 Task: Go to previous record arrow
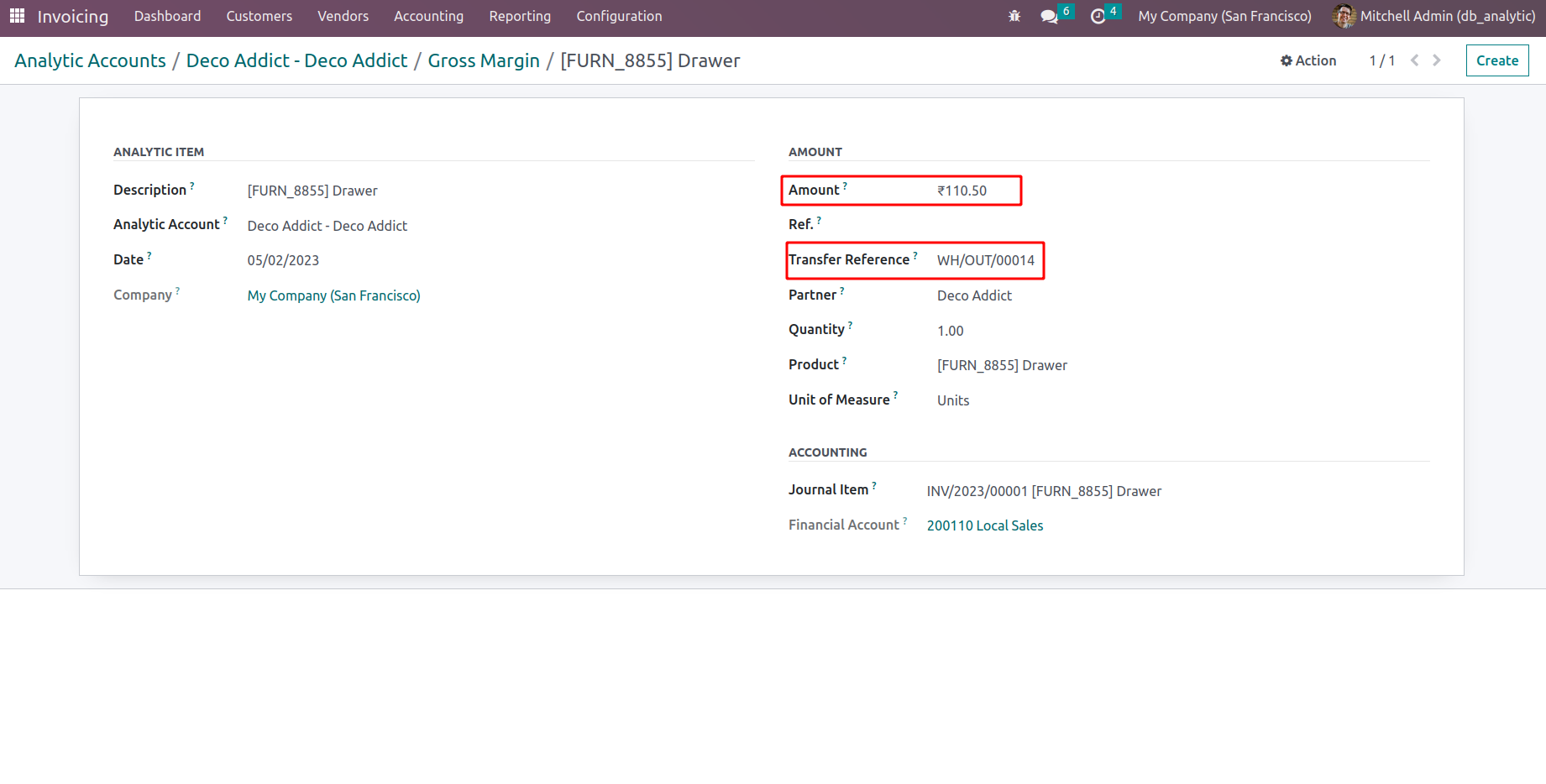coord(1415,60)
